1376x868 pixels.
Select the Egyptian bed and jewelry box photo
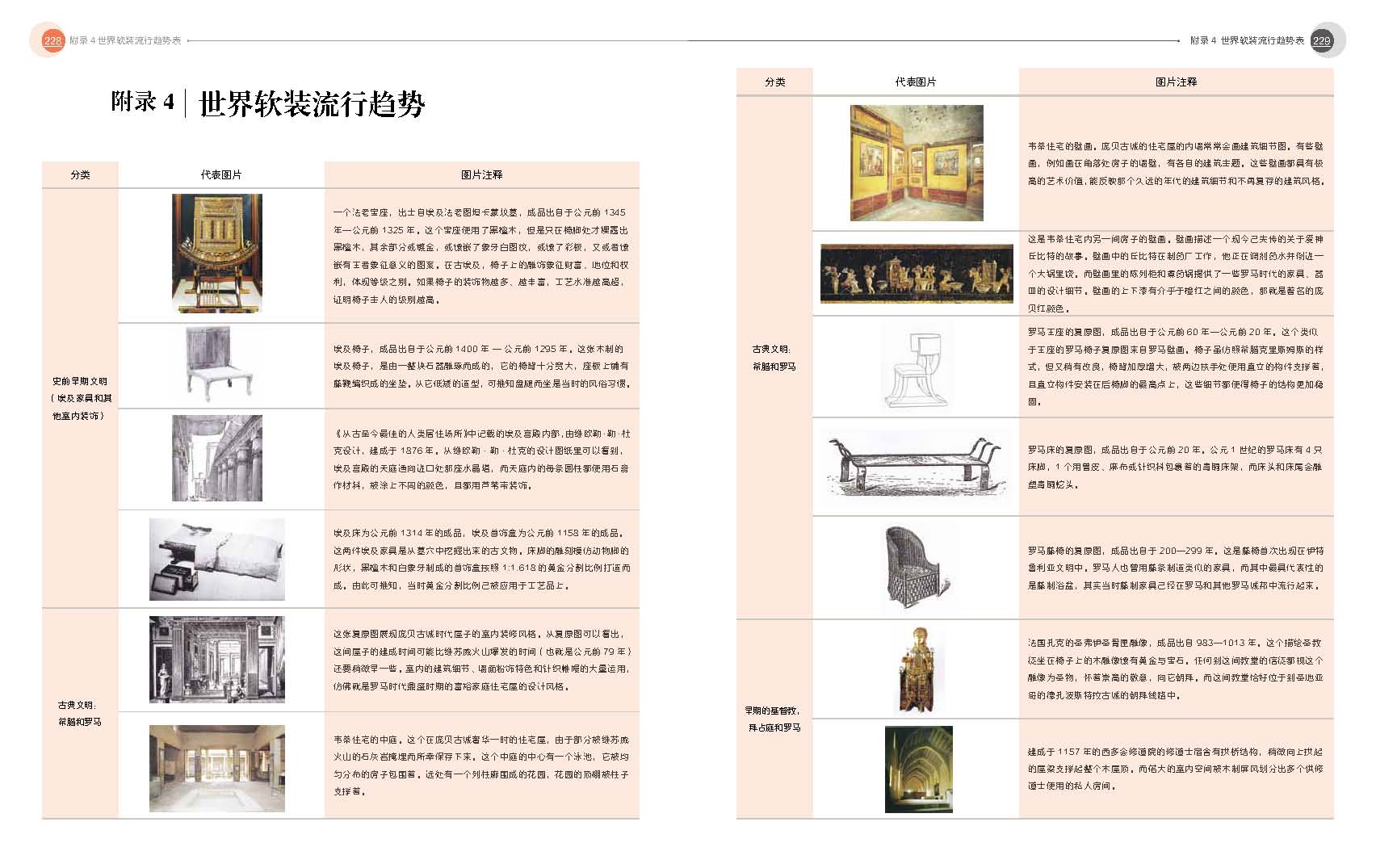tap(216, 559)
